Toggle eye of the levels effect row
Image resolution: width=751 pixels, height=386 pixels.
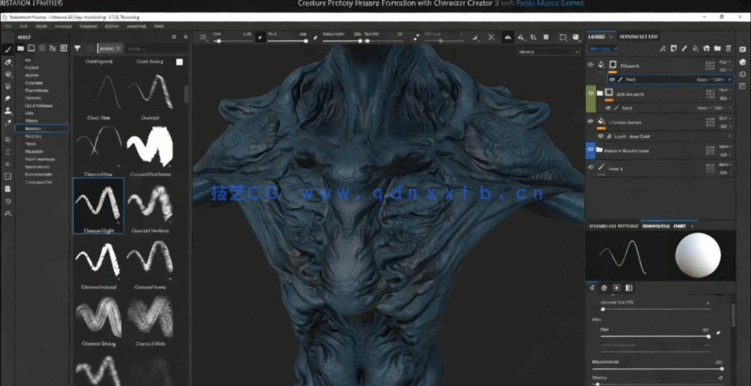[x=601, y=136]
